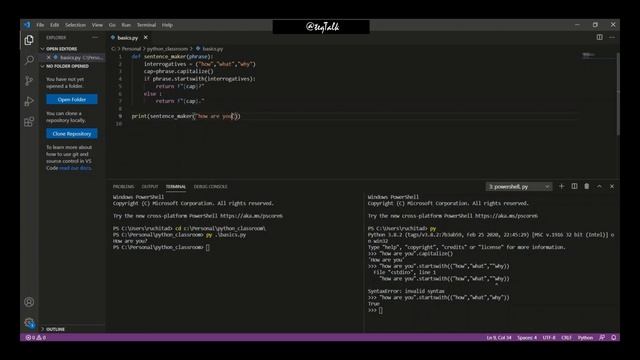Change UTF-8 encoding in status bar
Image resolution: width=640 pixels, height=360 pixels.
(549, 338)
